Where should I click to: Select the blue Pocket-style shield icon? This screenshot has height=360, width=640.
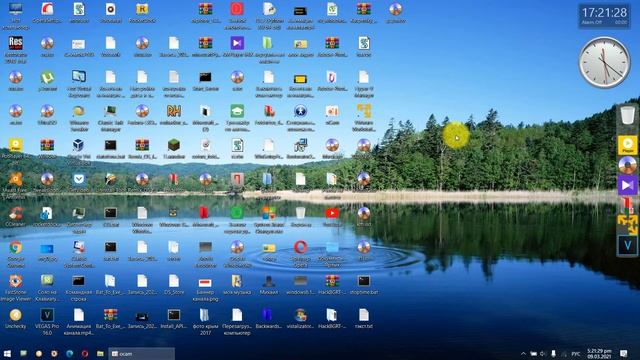[78, 179]
